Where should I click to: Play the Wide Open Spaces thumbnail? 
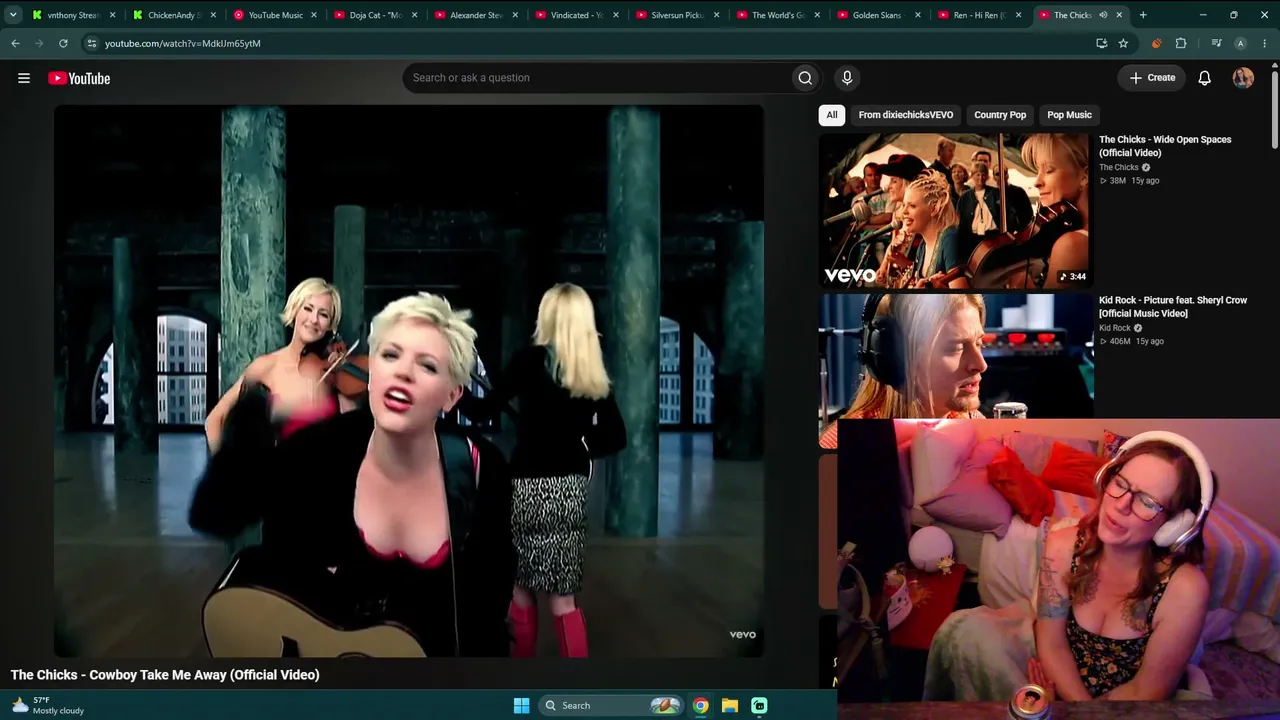click(954, 210)
